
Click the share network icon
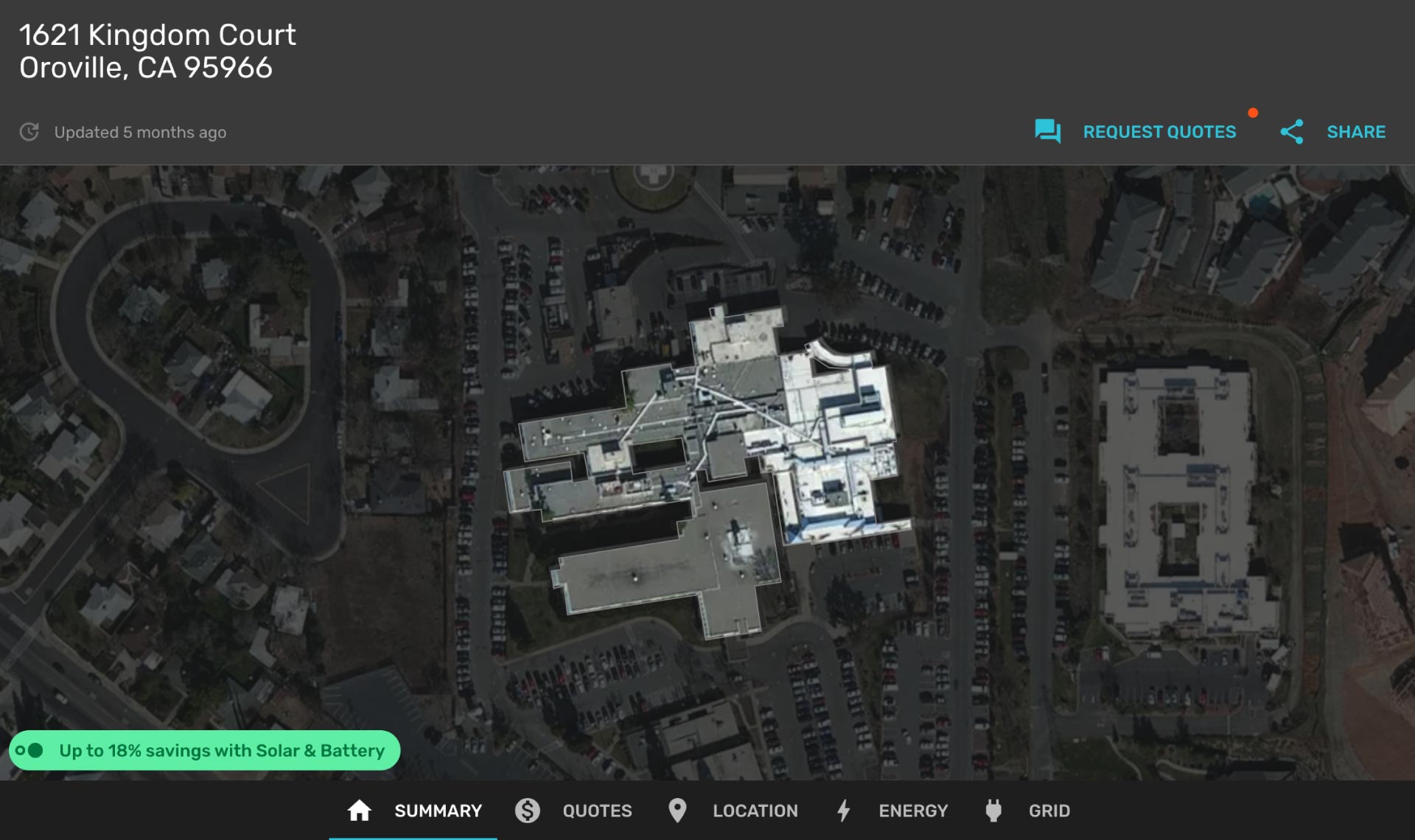(1291, 132)
